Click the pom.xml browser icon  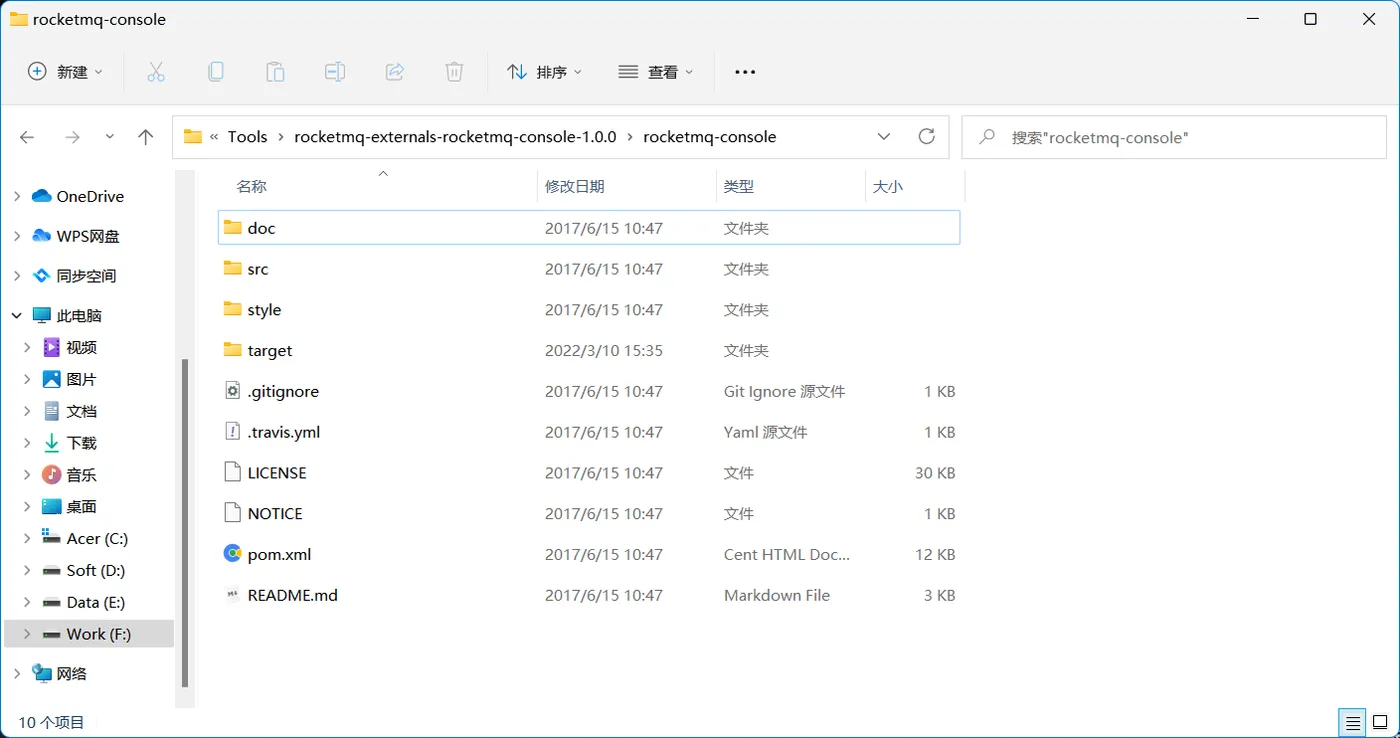(x=233, y=554)
